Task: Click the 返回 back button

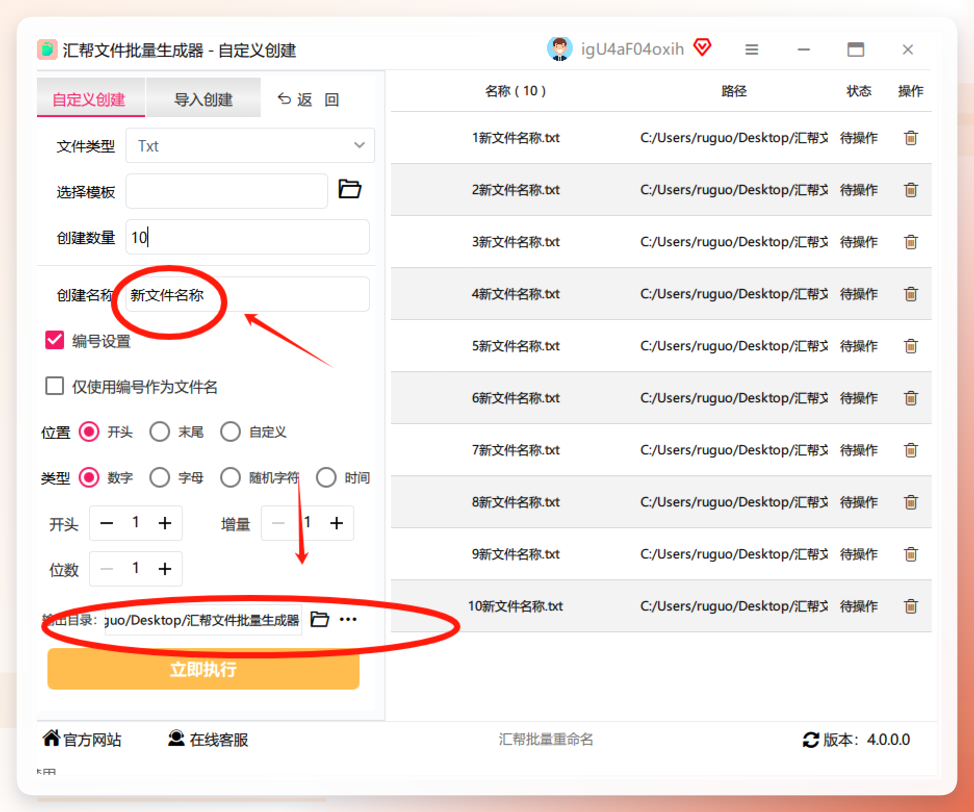Action: click(308, 99)
